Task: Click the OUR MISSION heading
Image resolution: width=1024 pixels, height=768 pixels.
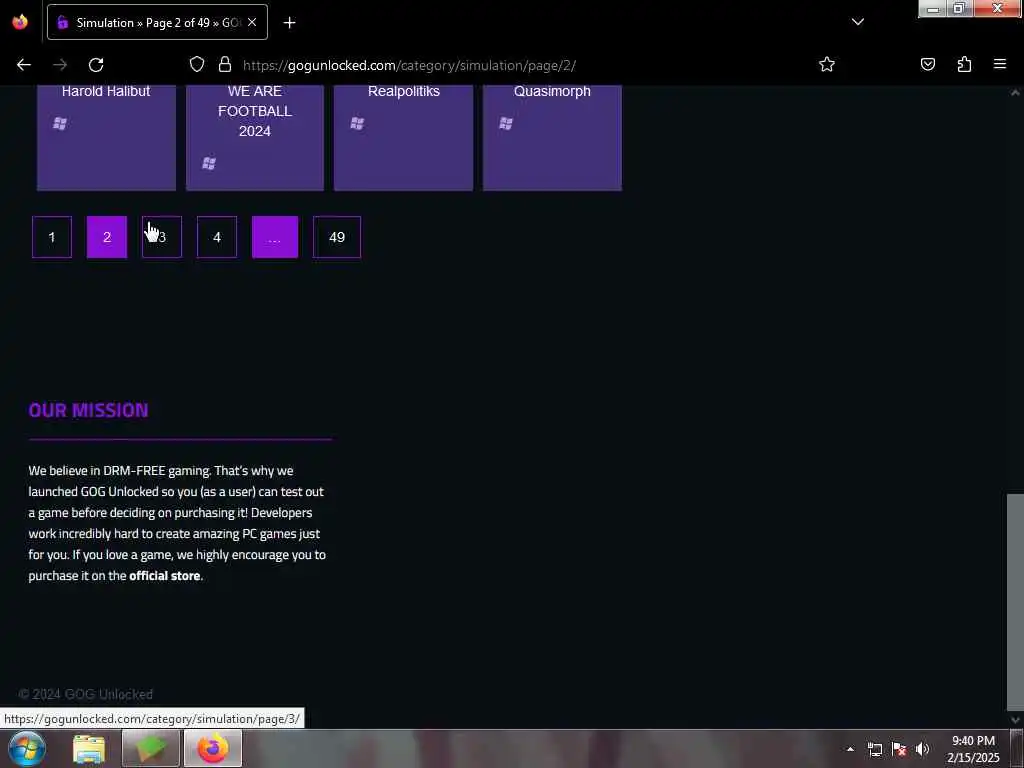Action: (x=88, y=410)
